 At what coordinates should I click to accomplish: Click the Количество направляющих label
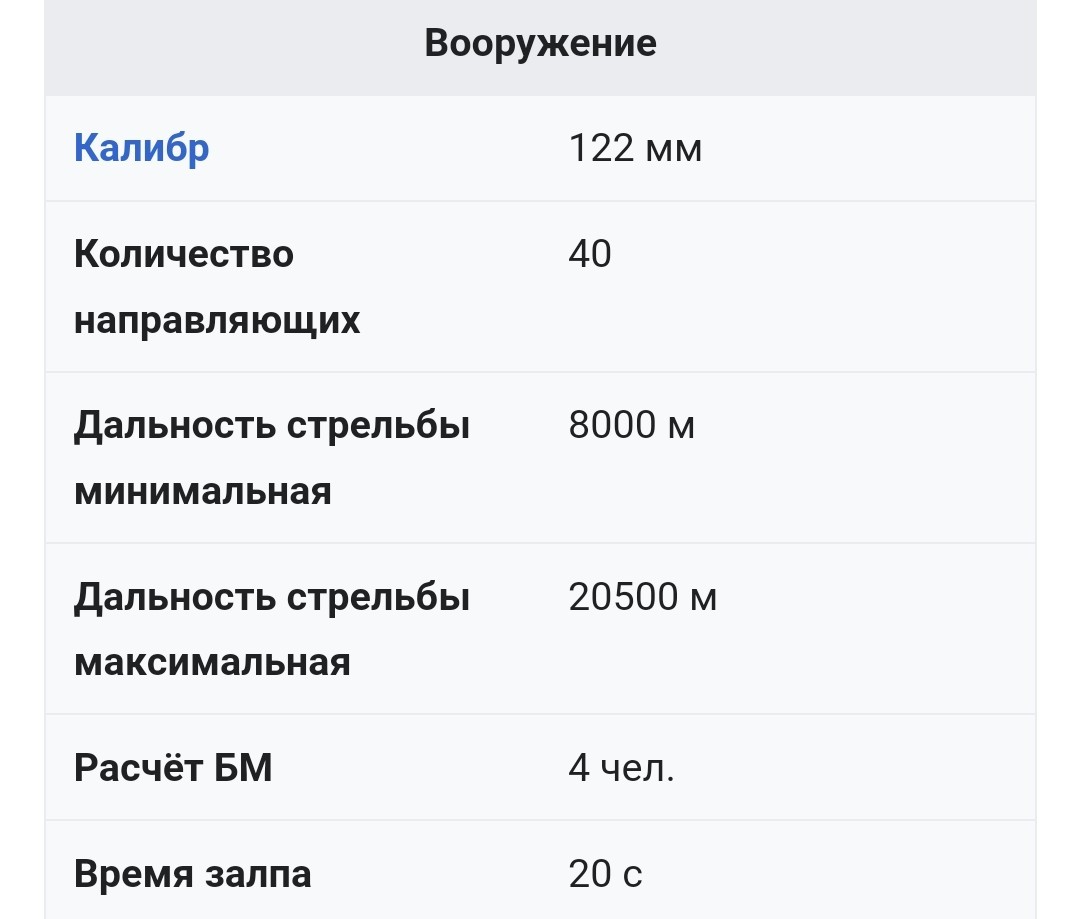[x=217, y=287]
